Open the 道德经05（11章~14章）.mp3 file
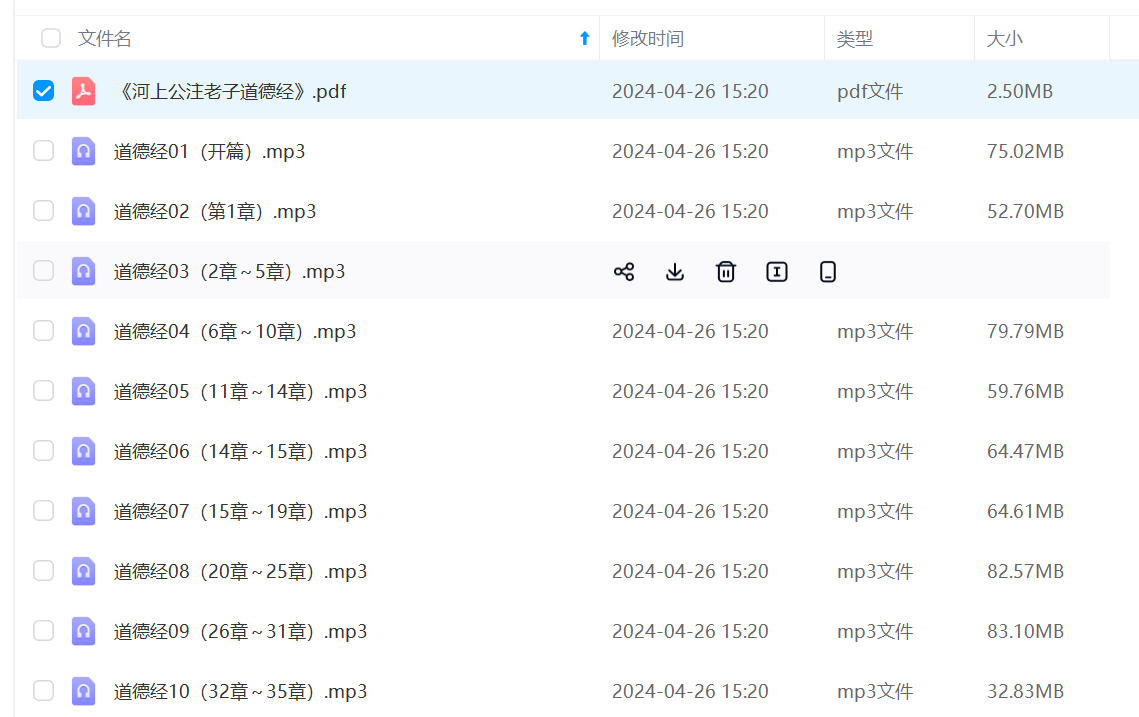The width and height of the screenshot is (1139, 717). [240, 391]
